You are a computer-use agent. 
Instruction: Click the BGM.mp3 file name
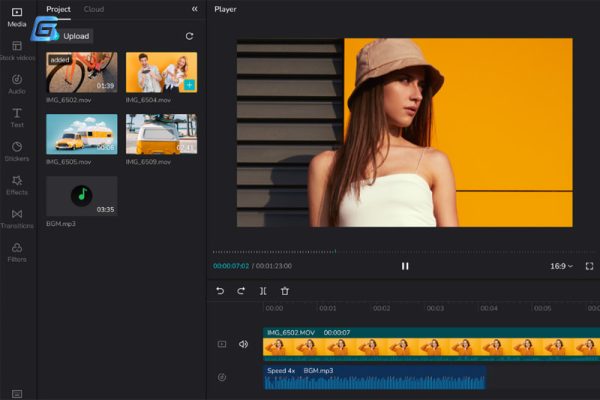pyautogui.click(x=61, y=224)
